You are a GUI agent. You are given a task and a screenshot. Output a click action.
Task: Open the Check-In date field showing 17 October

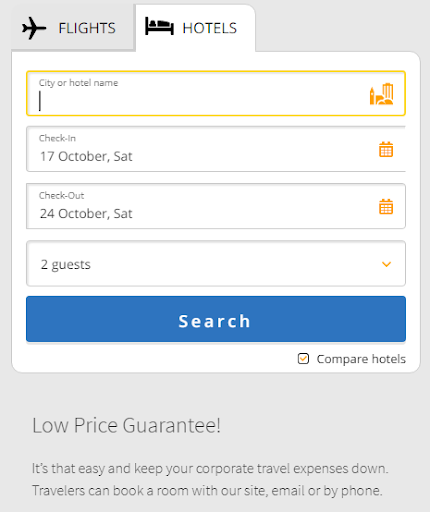(x=216, y=149)
